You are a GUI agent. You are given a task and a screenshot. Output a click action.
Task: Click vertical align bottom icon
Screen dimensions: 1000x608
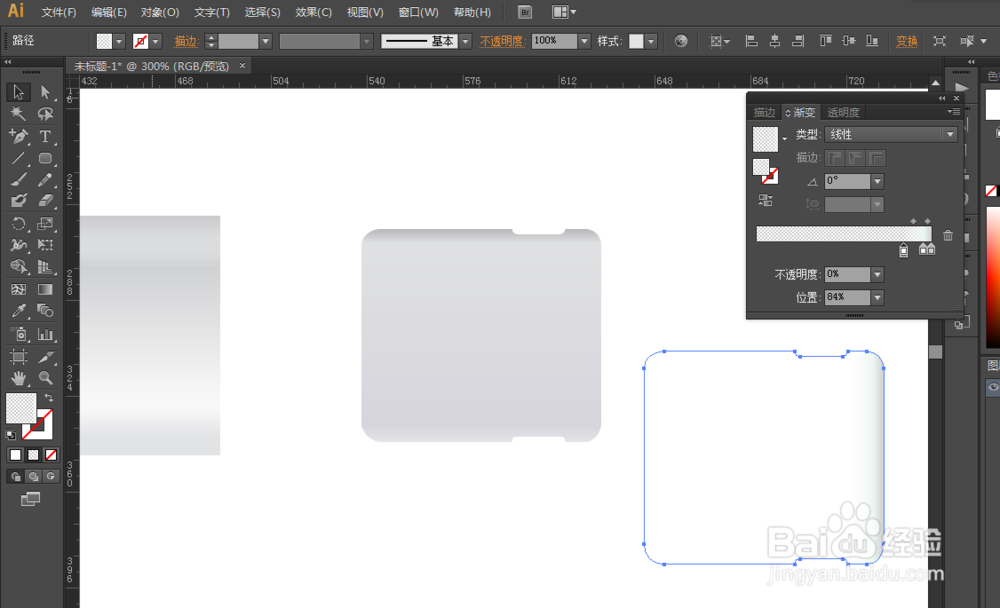point(872,41)
